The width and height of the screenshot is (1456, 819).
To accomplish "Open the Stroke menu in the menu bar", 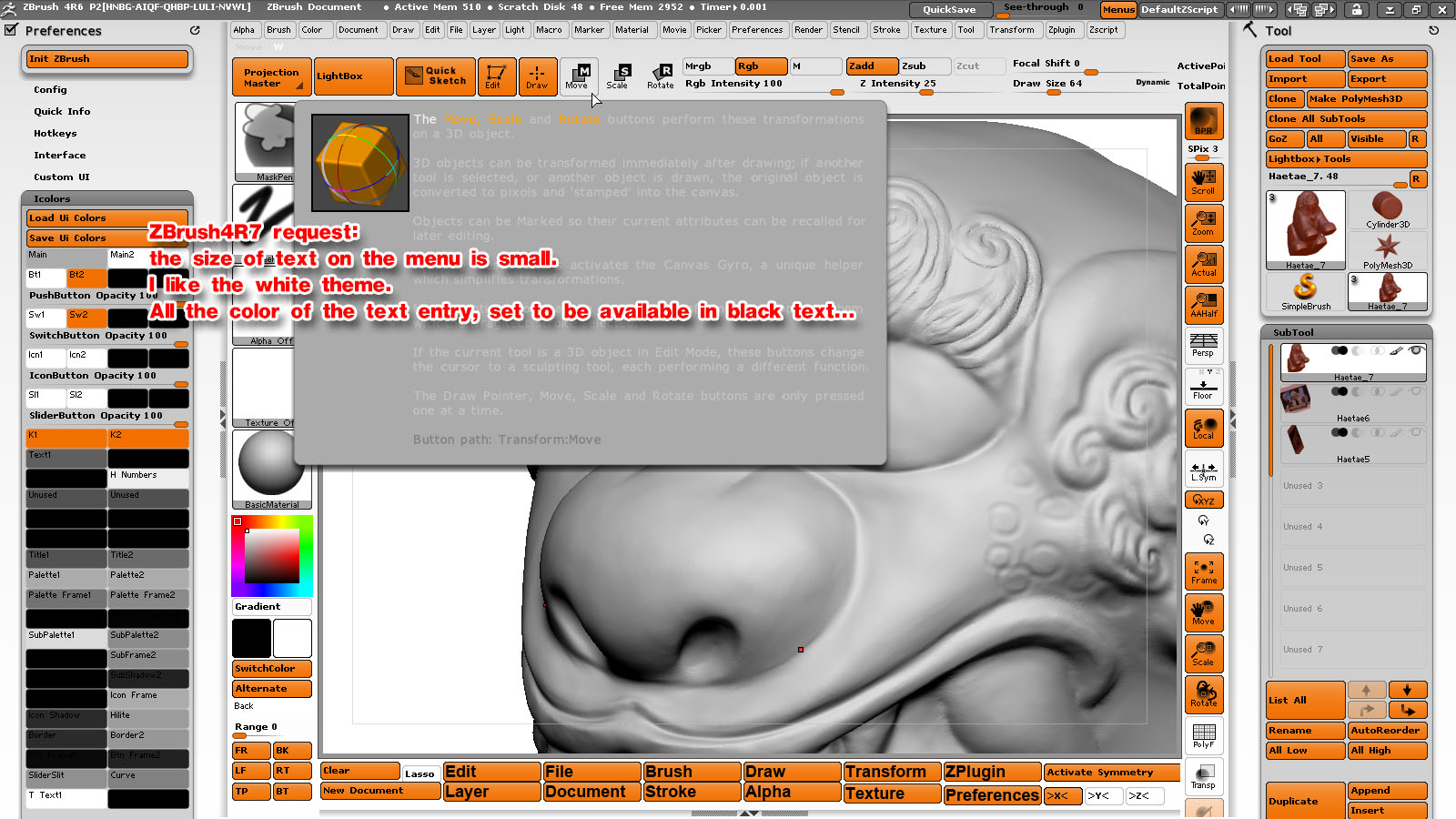I will pyautogui.click(x=886, y=30).
